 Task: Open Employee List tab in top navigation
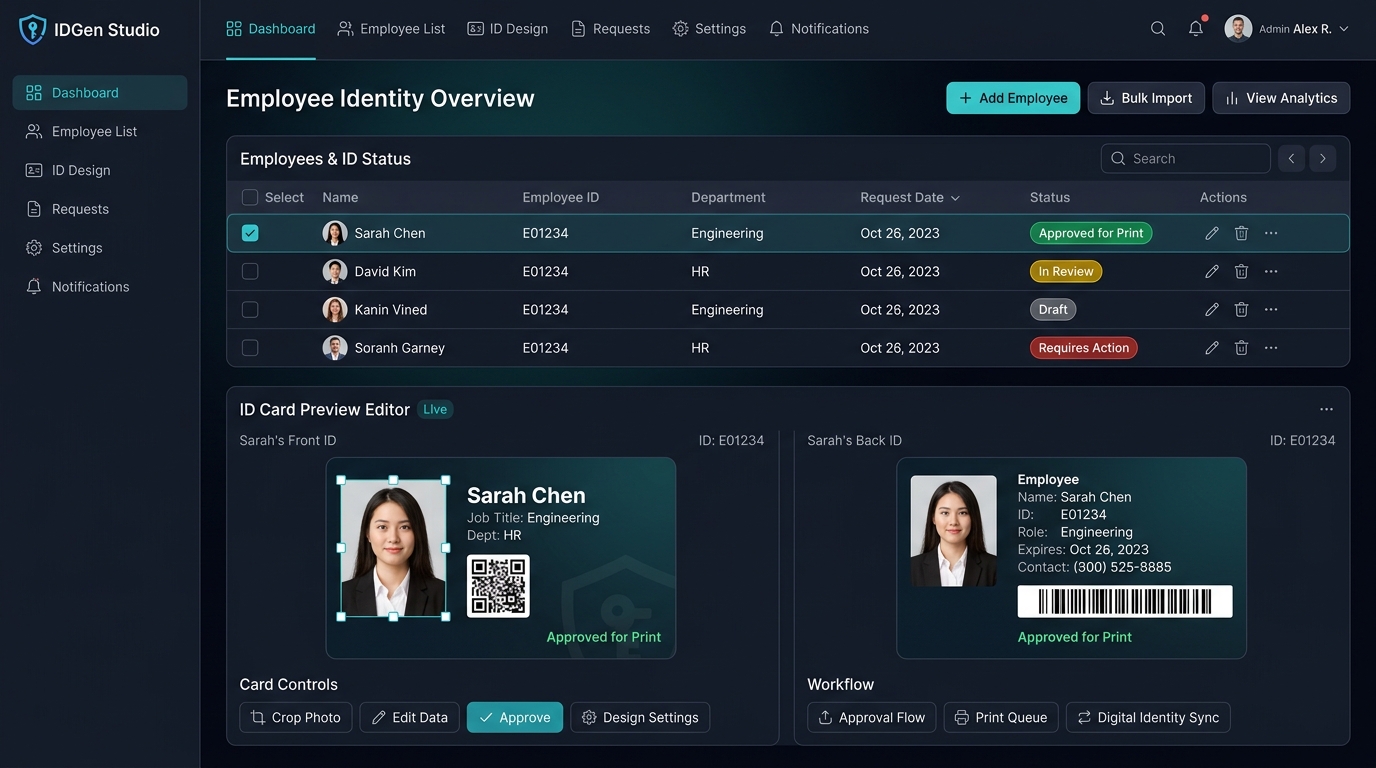(x=391, y=29)
